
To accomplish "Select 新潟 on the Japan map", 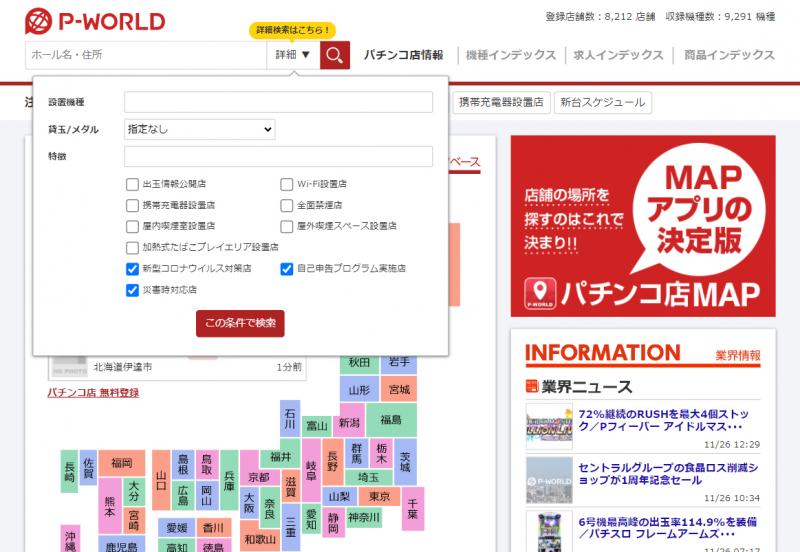I will 348,423.
